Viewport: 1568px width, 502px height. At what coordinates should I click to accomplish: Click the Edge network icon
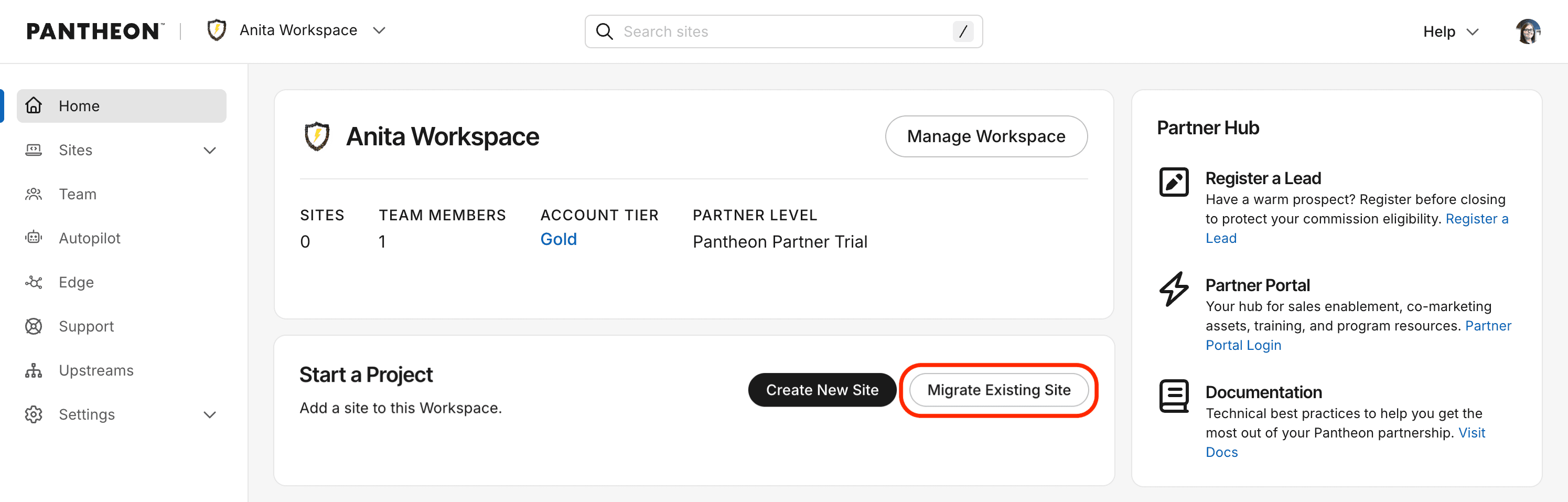coord(34,282)
